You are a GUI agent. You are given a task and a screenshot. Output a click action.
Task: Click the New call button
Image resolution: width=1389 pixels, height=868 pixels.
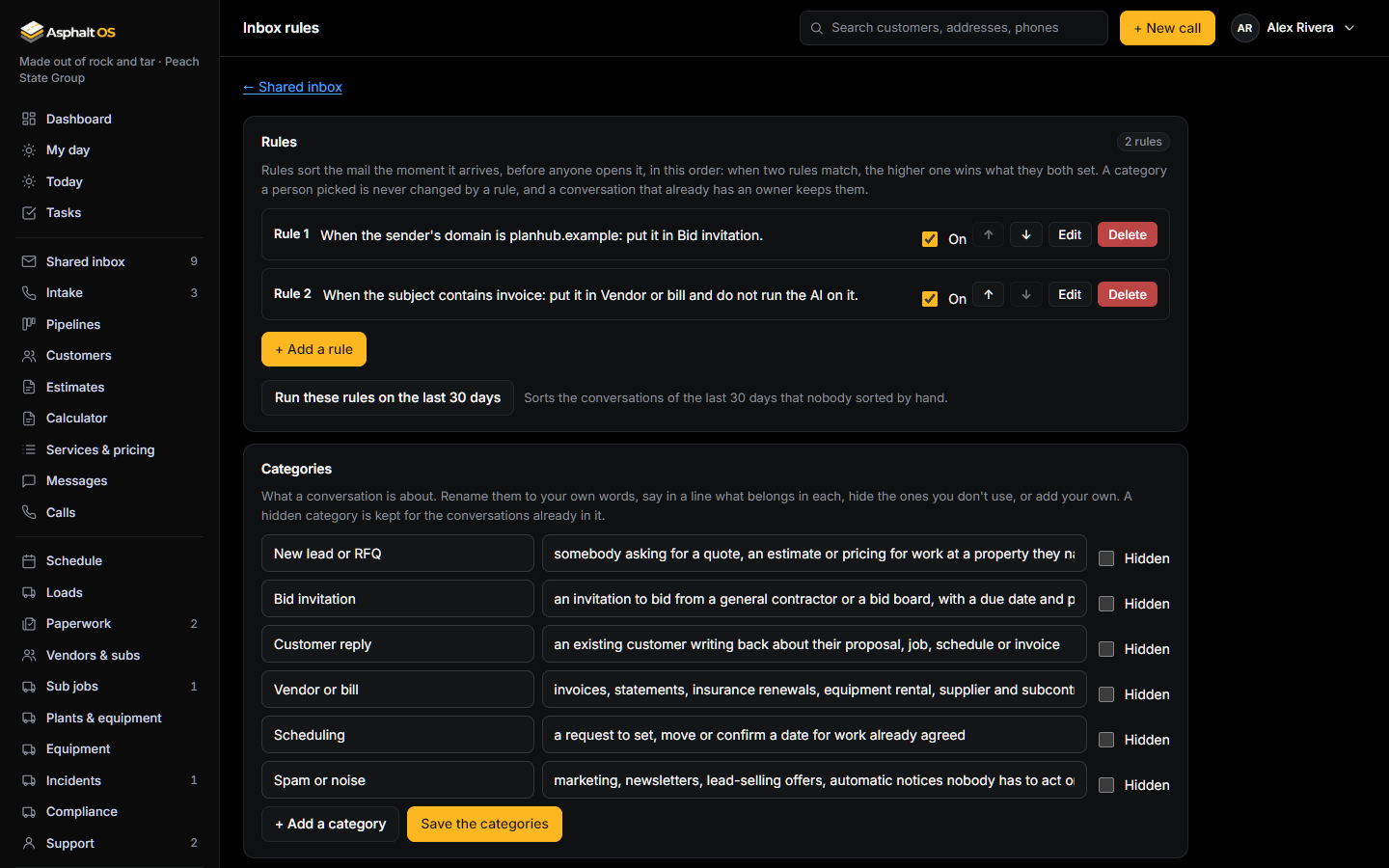[x=1167, y=28]
